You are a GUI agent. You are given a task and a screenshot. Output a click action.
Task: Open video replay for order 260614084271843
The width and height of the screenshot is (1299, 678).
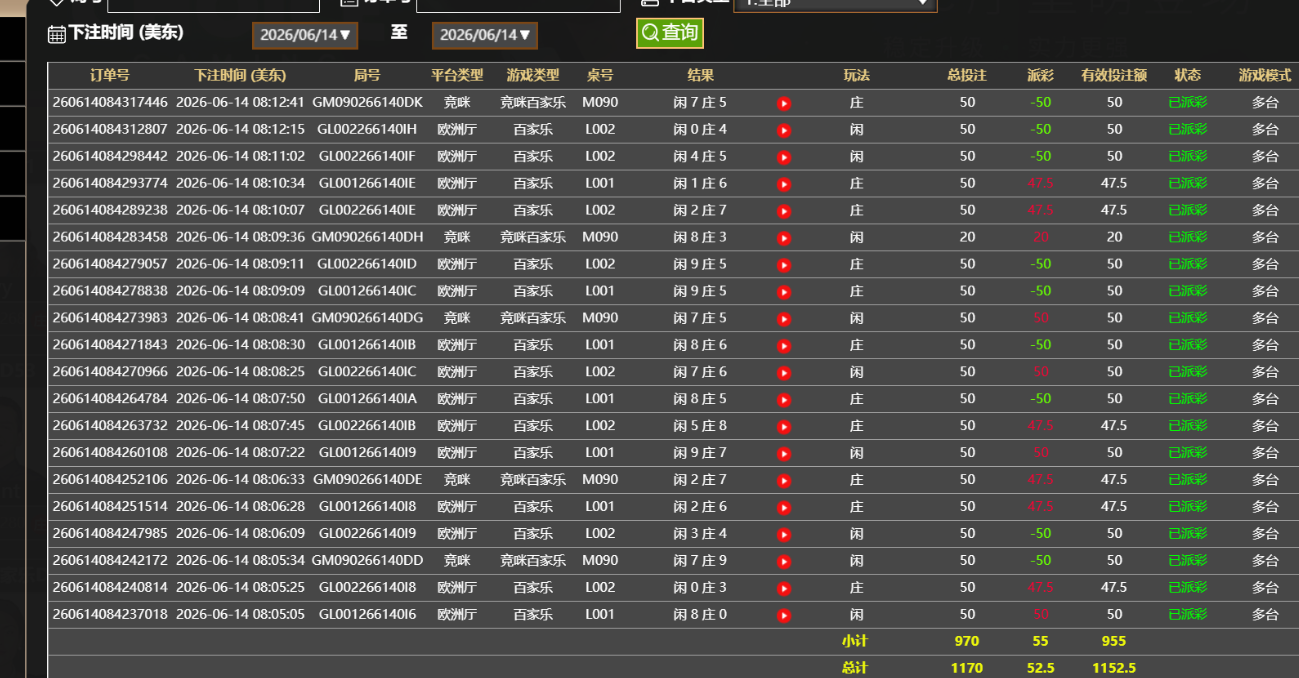[784, 345]
